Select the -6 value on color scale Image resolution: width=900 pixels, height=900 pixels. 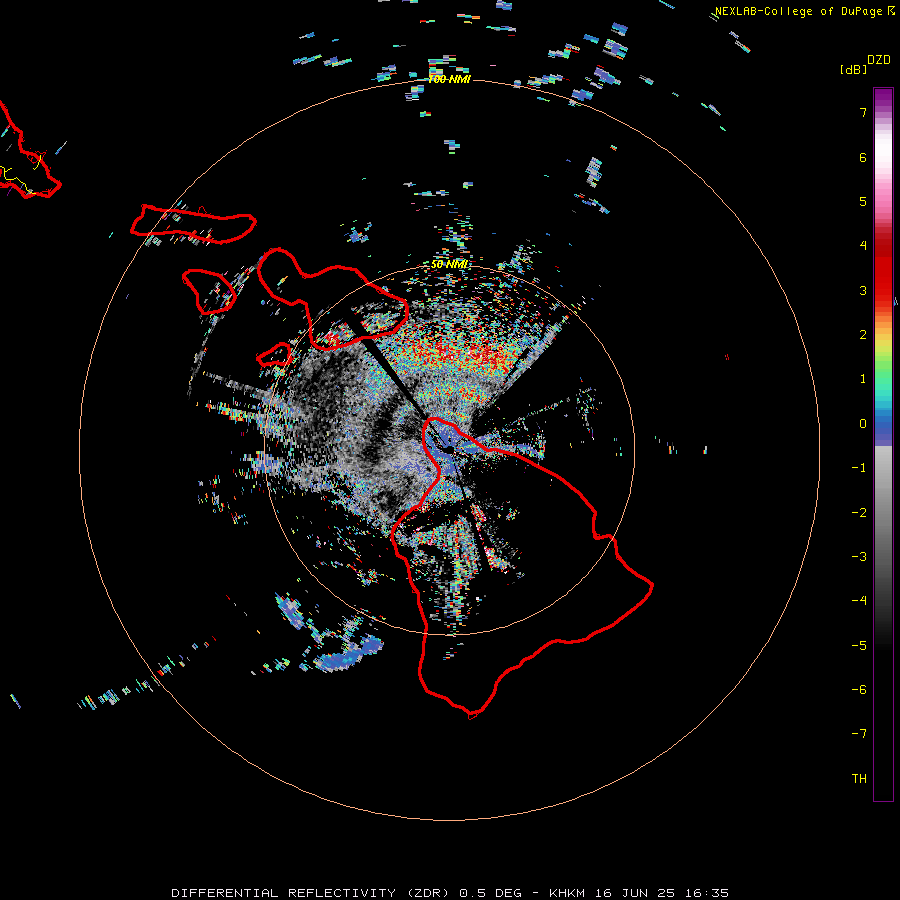[859, 690]
